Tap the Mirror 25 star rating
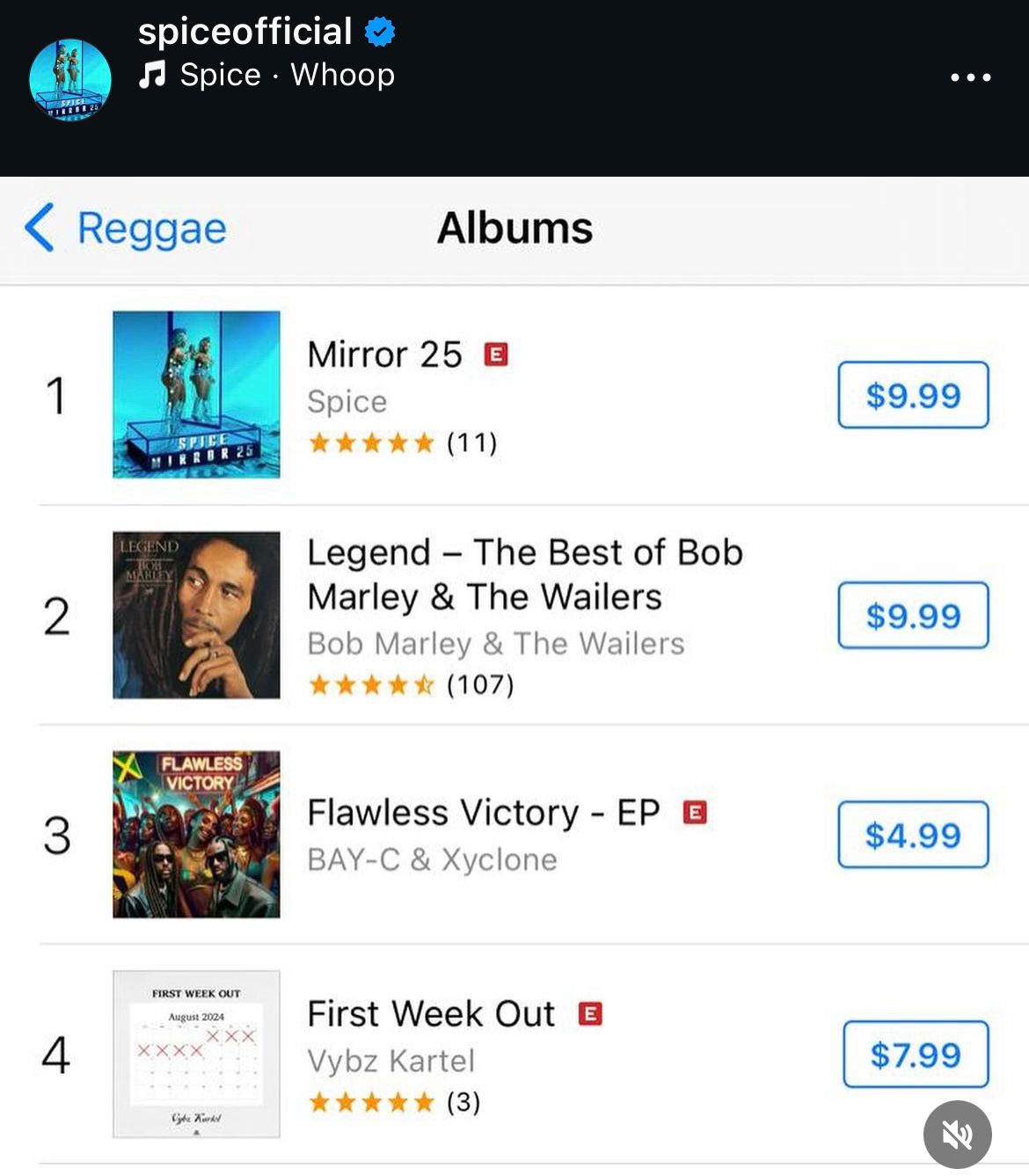1029x1176 pixels. tap(372, 442)
